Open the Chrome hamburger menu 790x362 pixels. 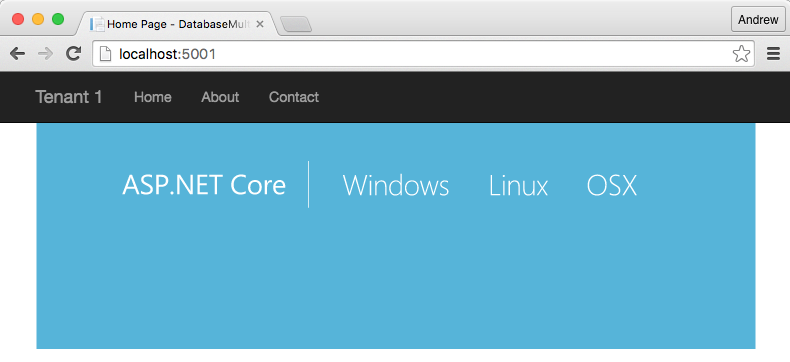[x=773, y=53]
